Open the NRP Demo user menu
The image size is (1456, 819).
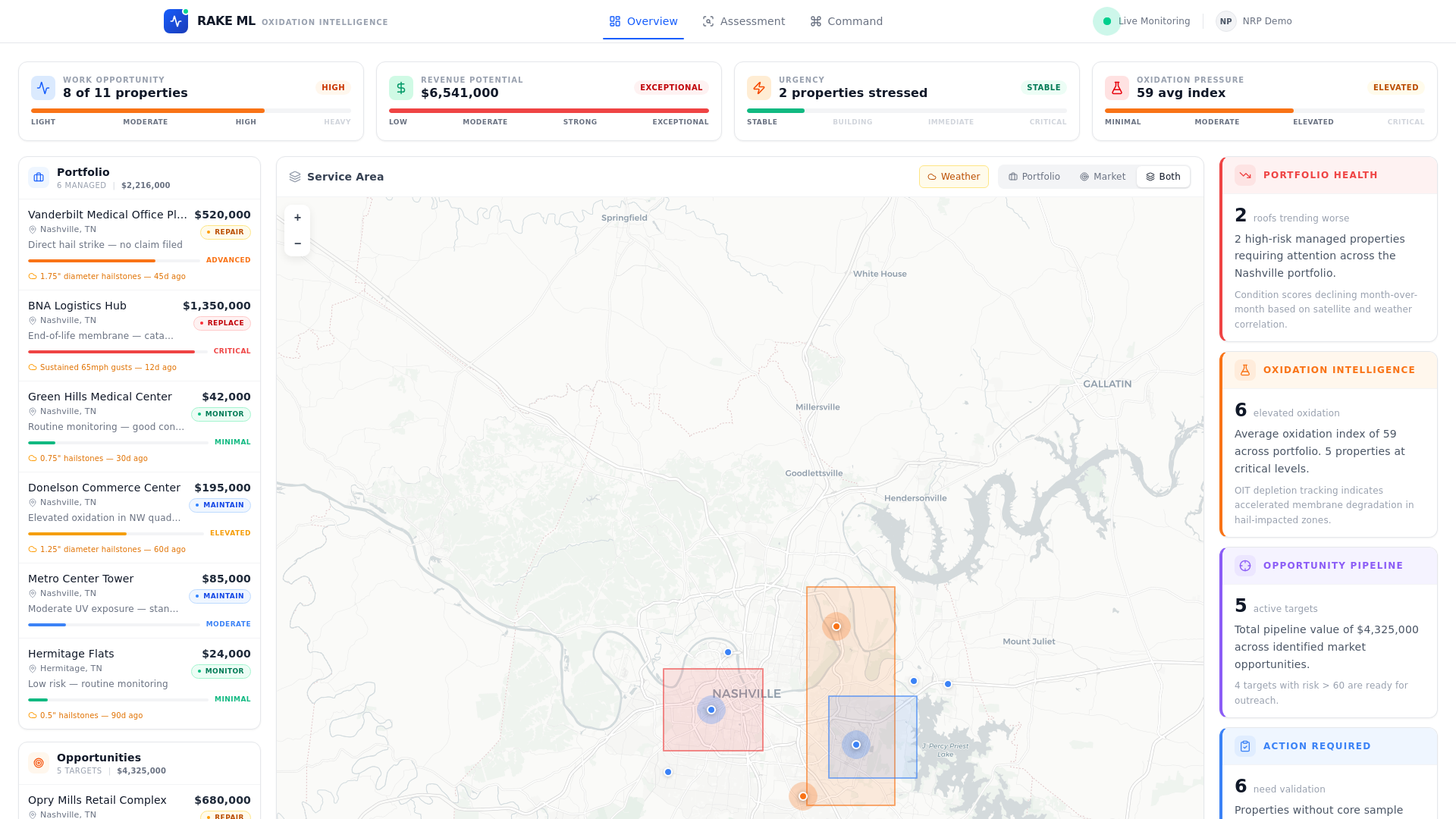click(1254, 21)
